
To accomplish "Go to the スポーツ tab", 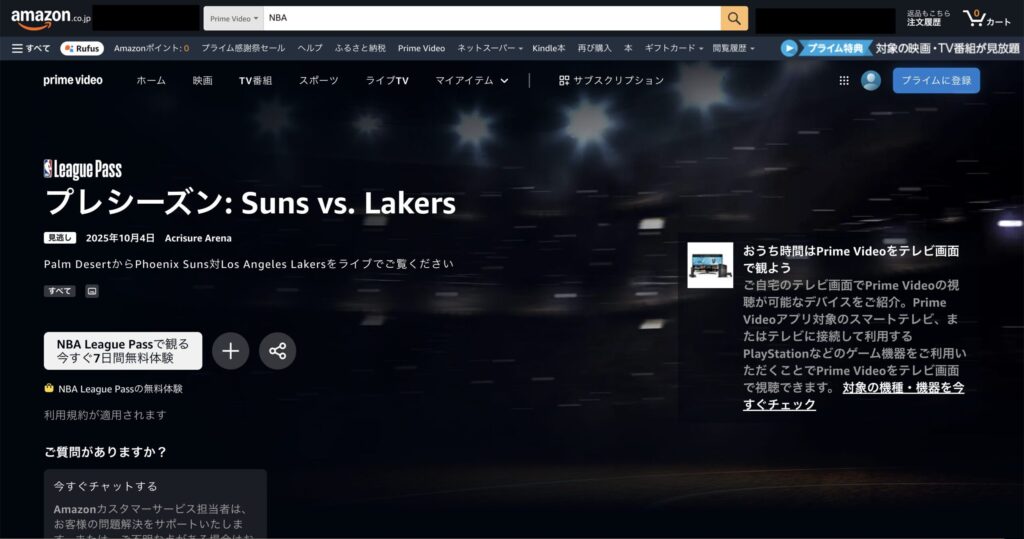I will point(318,80).
